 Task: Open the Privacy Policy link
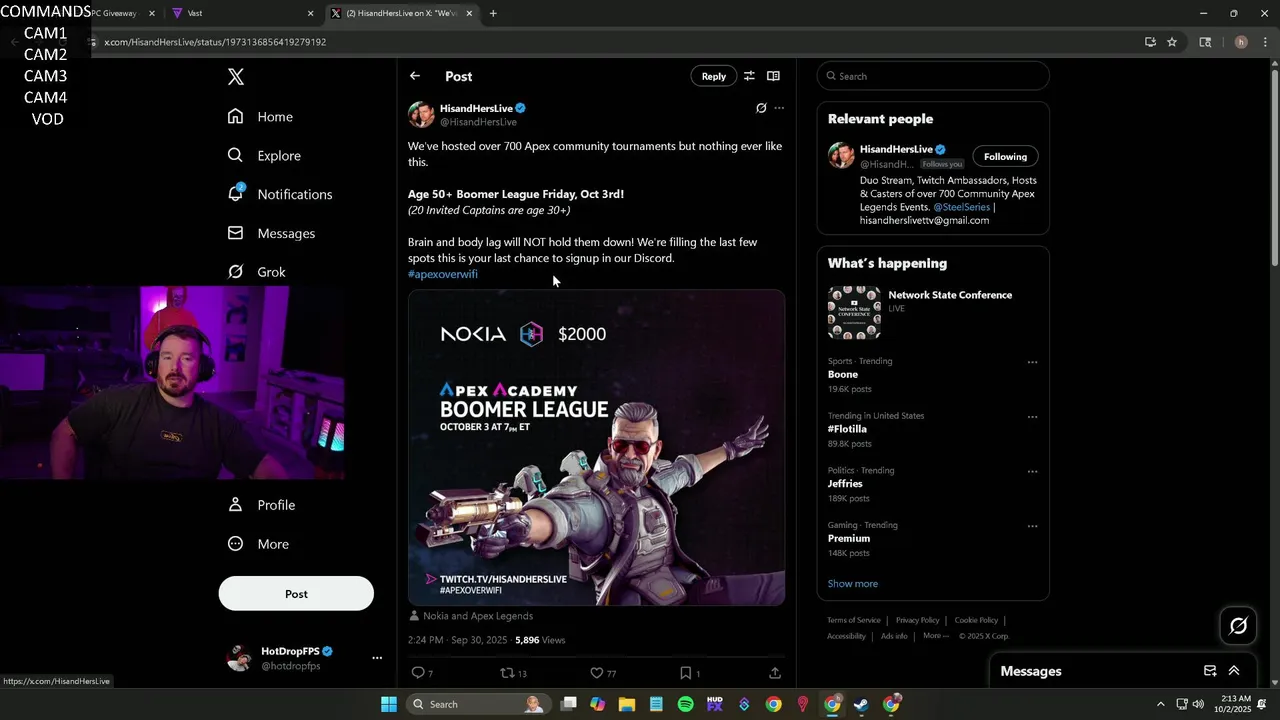pyautogui.click(x=917, y=620)
